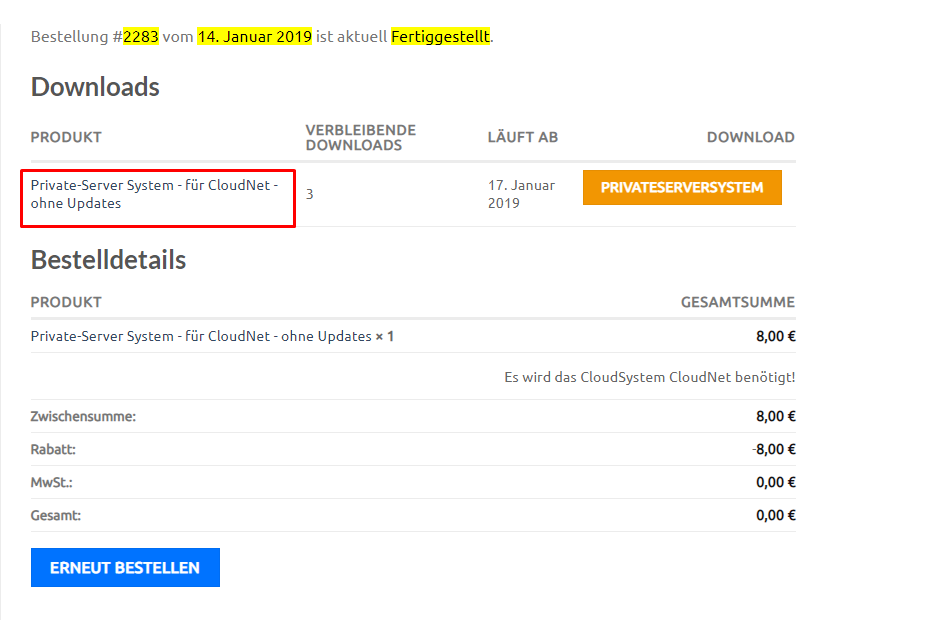The image size is (930, 620).
Task: Click PRODUKT header in Downloads table
Action: click(66, 138)
